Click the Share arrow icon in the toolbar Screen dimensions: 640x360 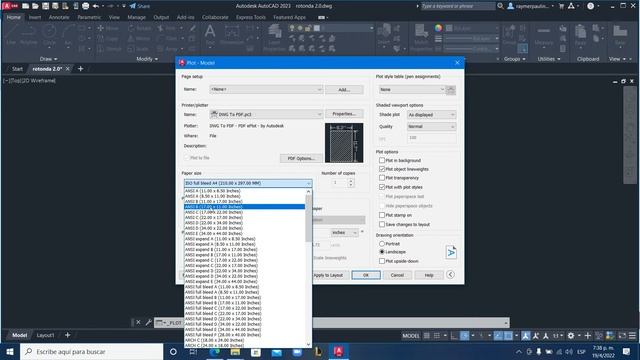[x=133, y=6]
